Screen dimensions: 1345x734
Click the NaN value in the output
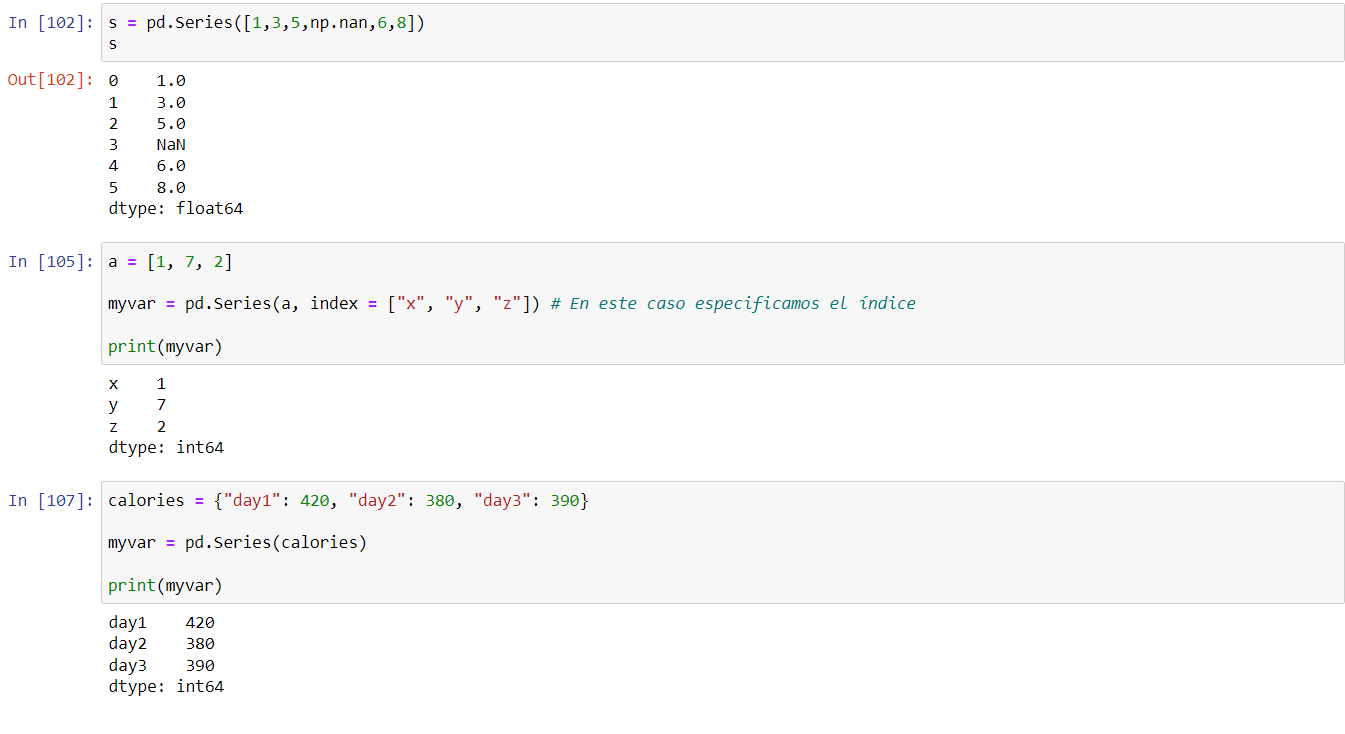(171, 145)
